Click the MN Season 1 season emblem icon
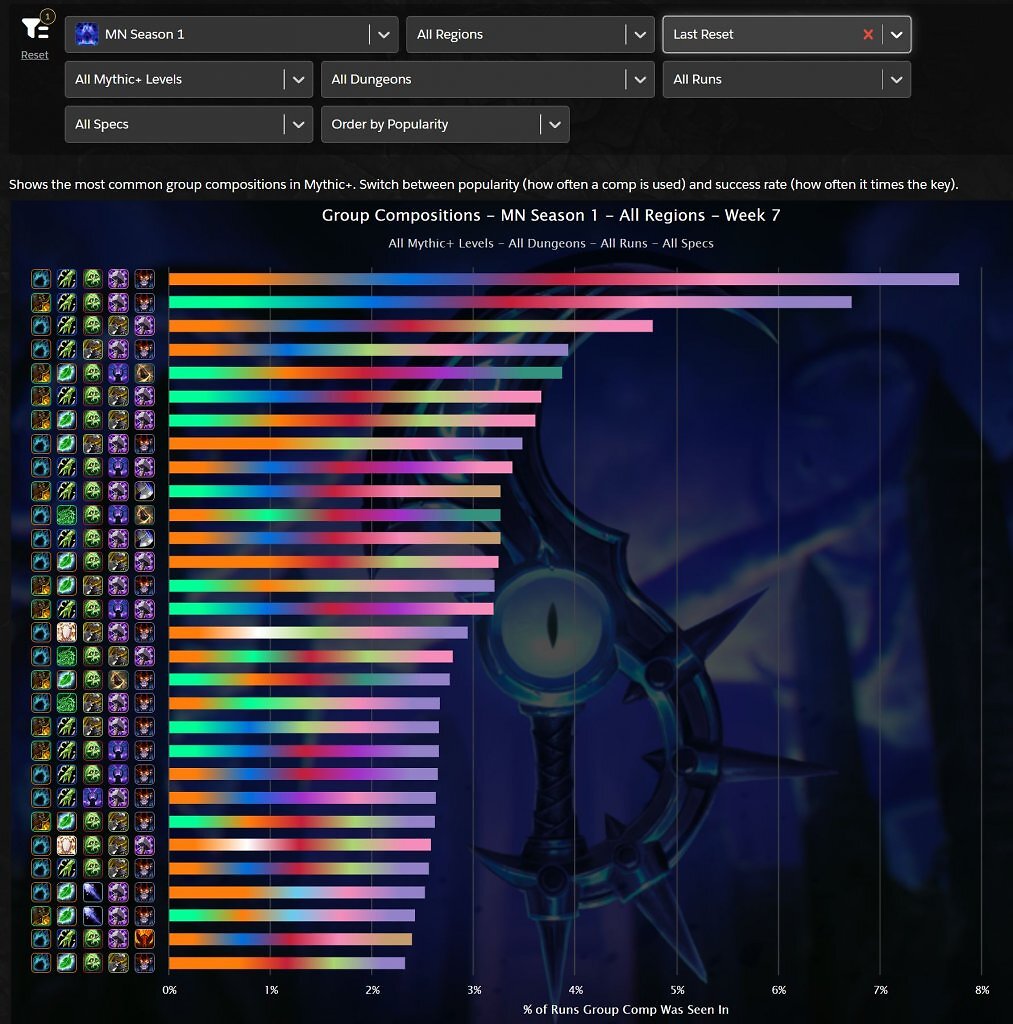This screenshot has width=1013, height=1024. pyautogui.click(x=86, y=34)
